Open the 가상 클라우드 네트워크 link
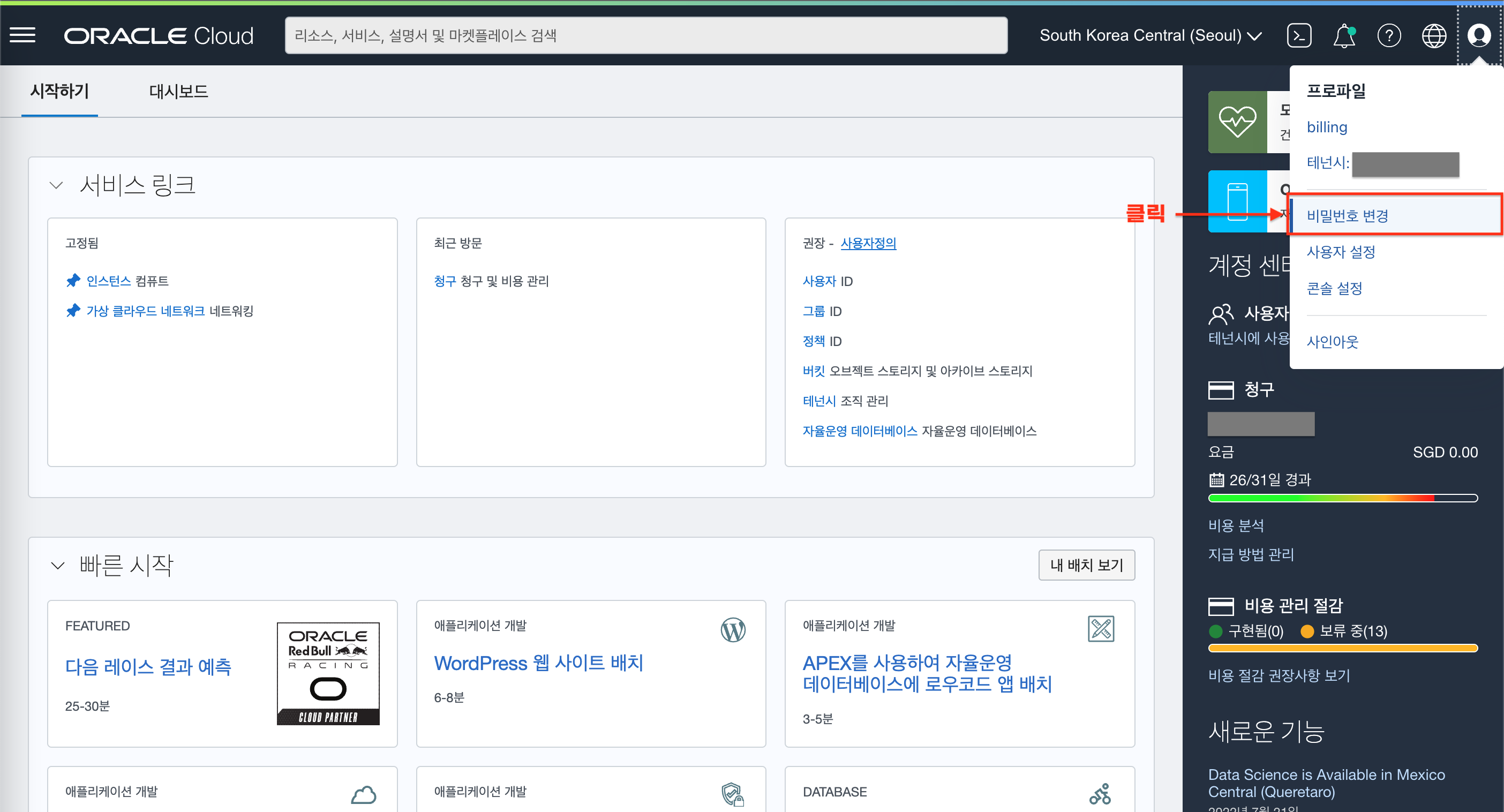Image resolution: width=1504 pixels, height=812 pixels. coord(145,311)
